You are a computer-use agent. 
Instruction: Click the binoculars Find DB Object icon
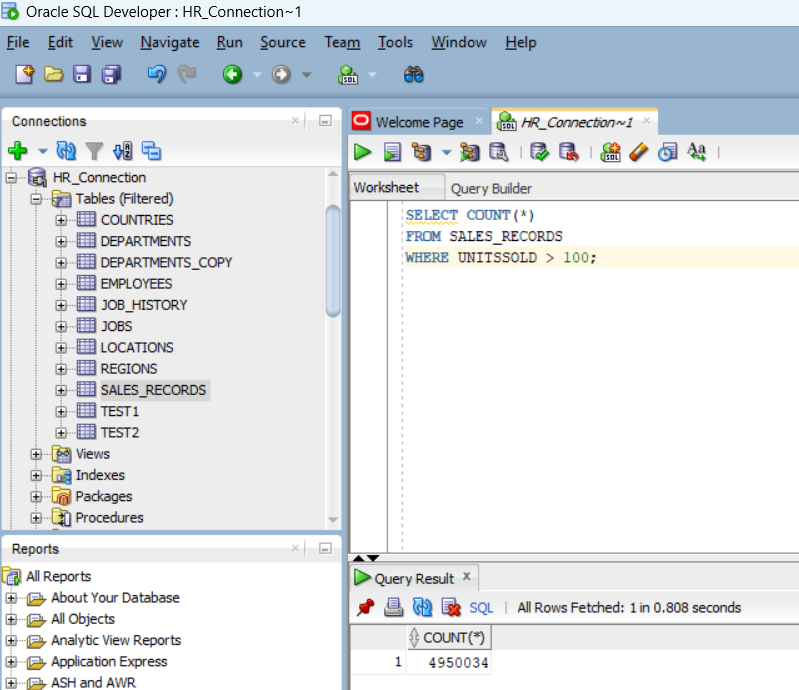[414, 74]
